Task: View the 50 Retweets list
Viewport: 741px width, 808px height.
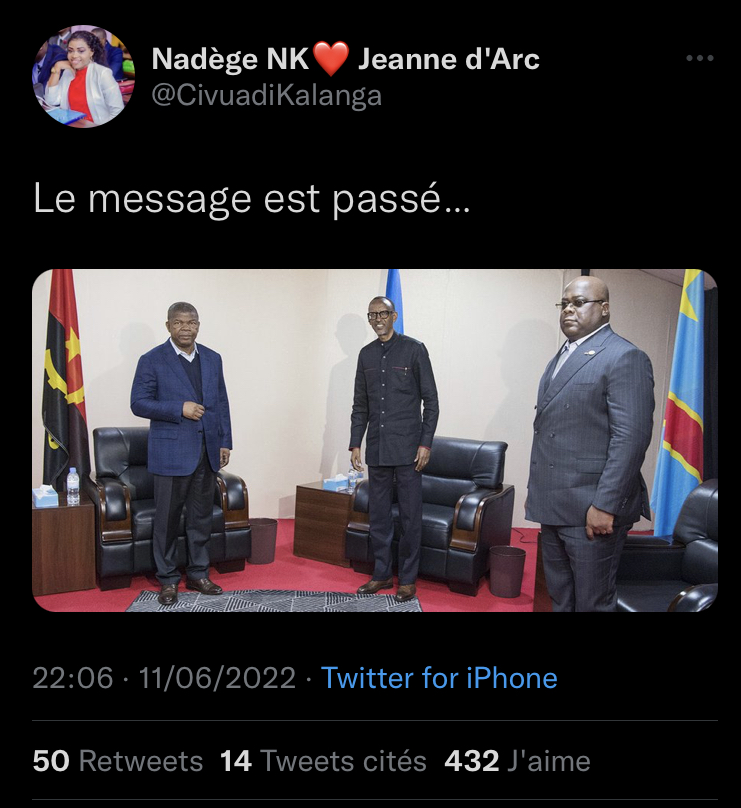Action: point(118,761)
